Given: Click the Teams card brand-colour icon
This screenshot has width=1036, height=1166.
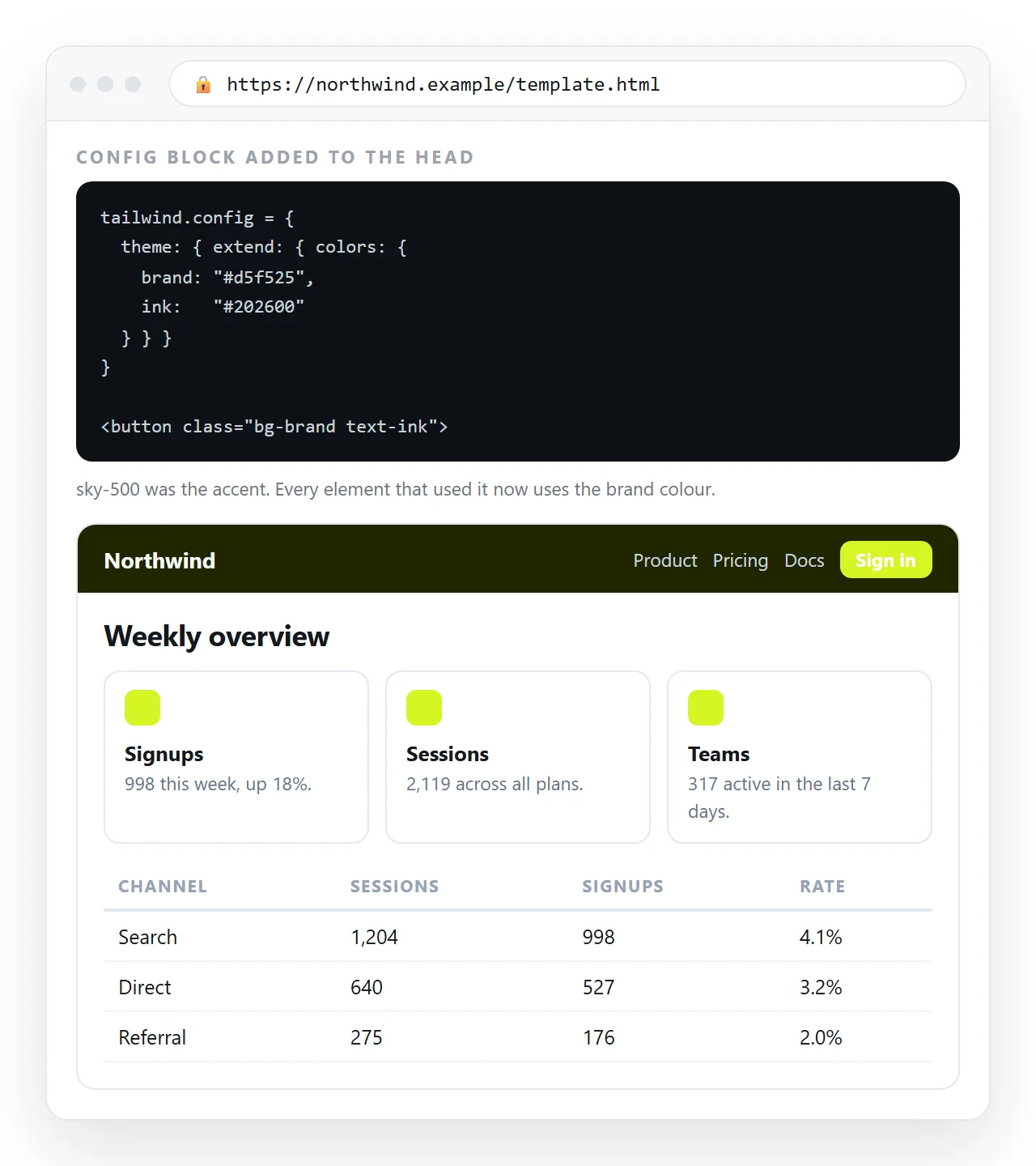Looking at the screenshot, I should click(706, 708).
